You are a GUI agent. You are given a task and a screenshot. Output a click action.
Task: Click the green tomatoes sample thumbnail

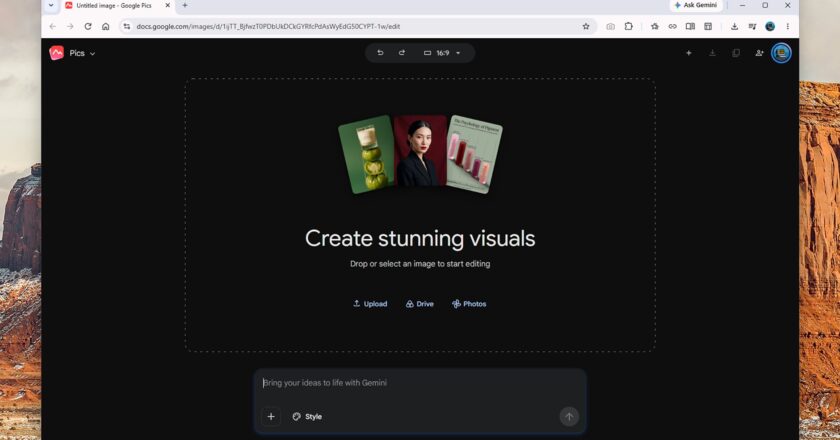[x=367, y=154]
